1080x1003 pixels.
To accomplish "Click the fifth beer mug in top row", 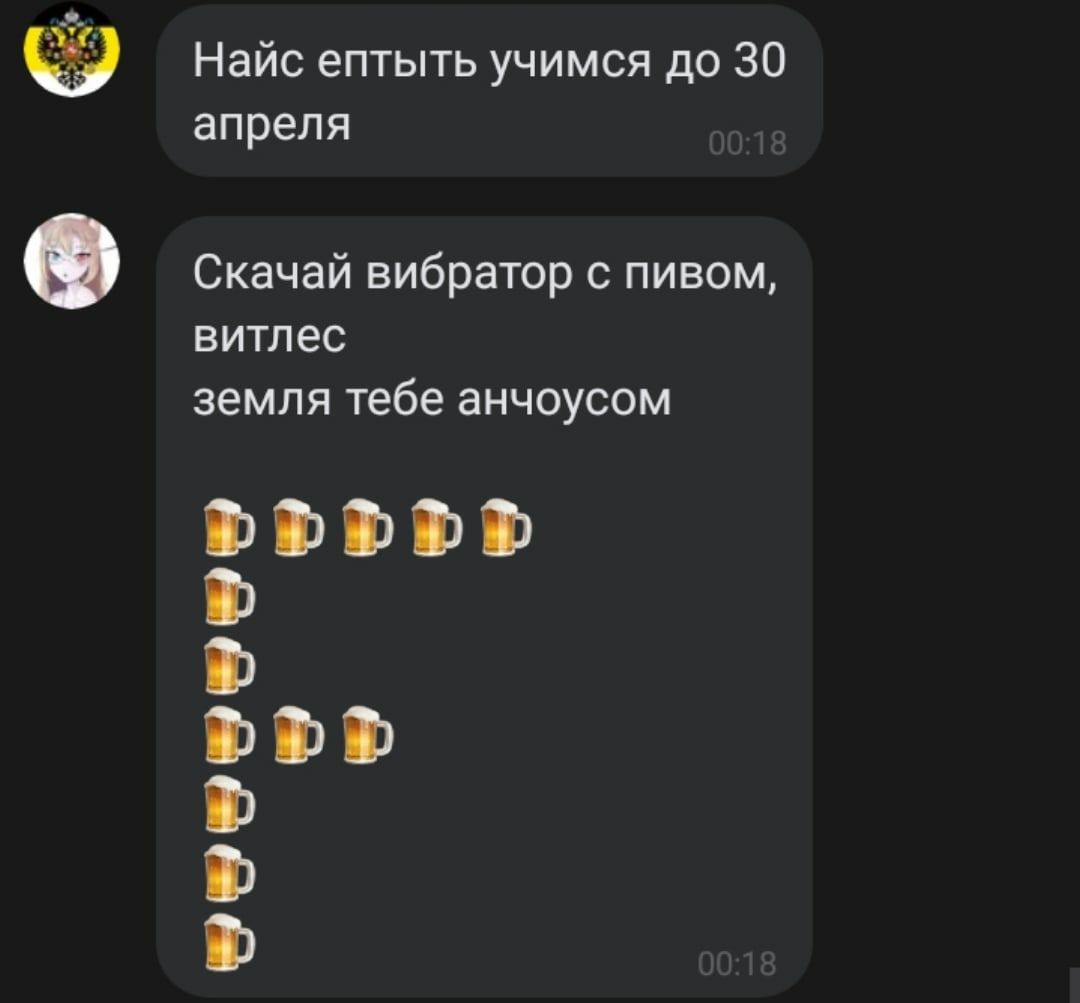I will [x=506, y=527].
